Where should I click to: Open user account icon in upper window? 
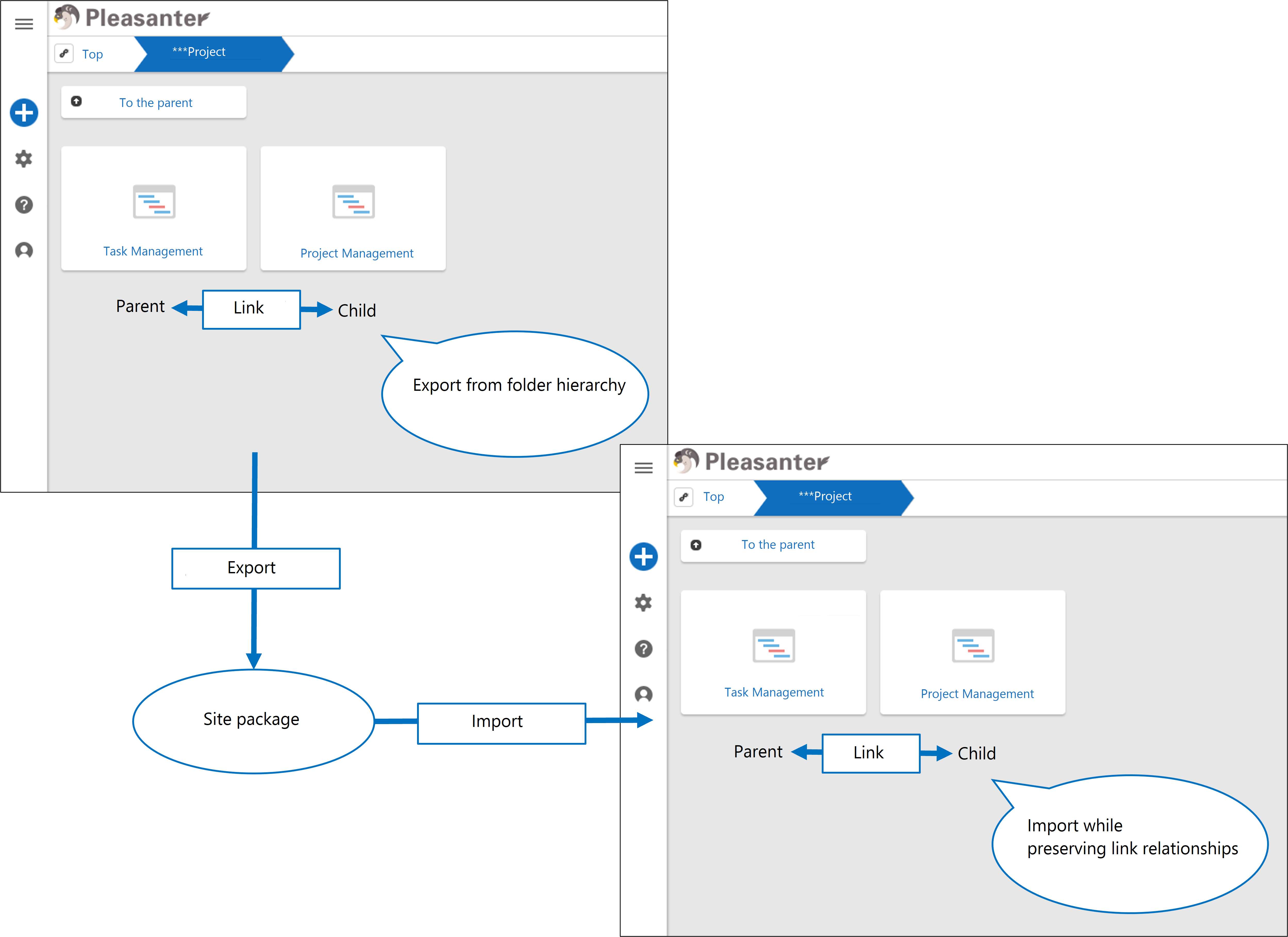24,251
